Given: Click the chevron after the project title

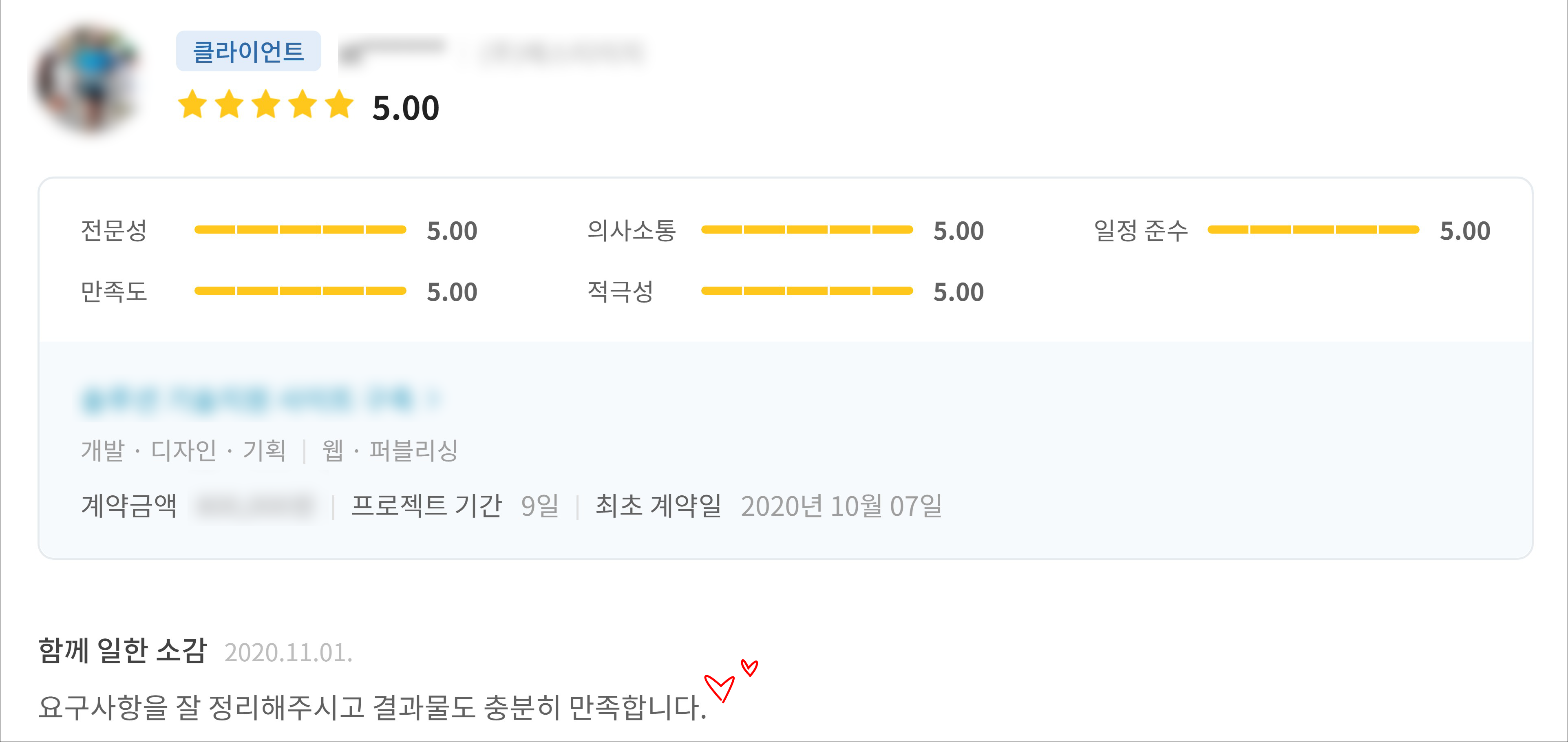Looking at the screenshot, I should pyautogui.click(x=433, y=399).
